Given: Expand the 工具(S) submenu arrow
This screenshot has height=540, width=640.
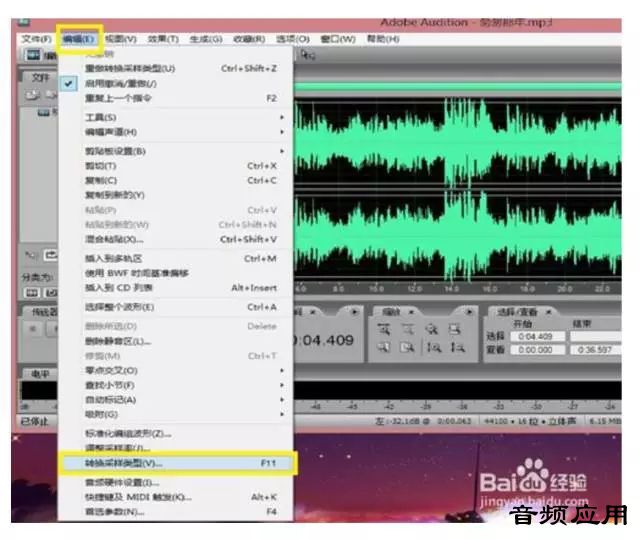Looking at the screenshot, I should 282,118.
